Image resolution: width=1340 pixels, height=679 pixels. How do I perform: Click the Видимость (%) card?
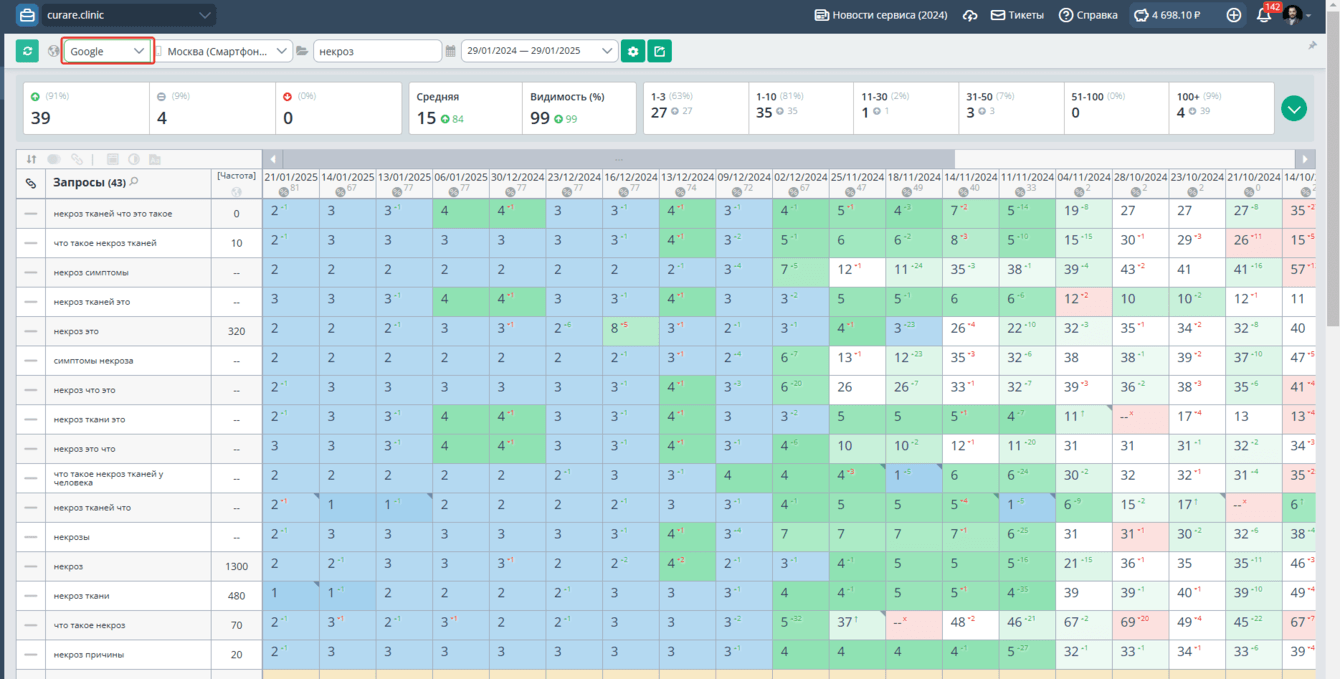pos(579,108)
